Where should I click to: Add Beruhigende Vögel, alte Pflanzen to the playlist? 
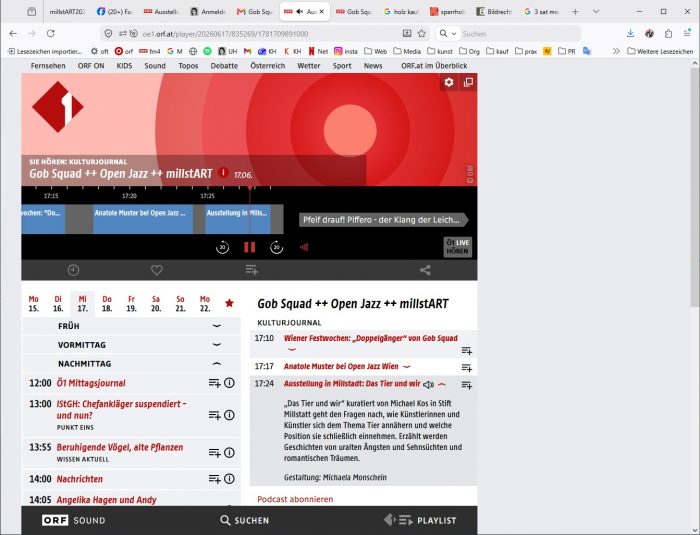(x=215, y=452)
